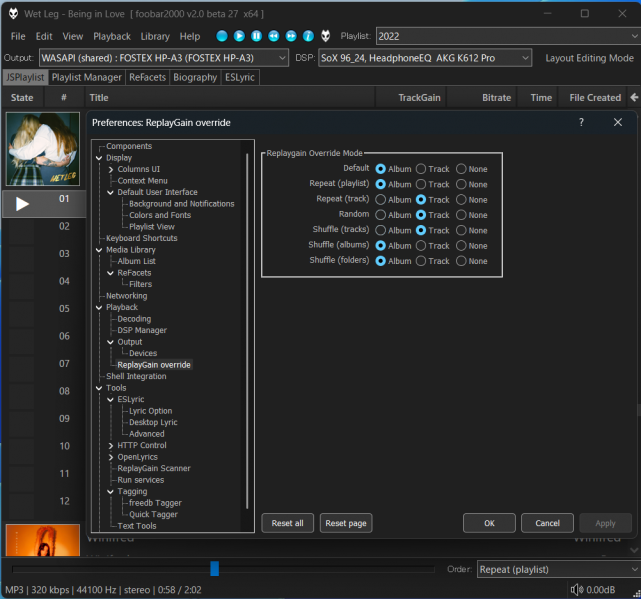Image resolution: width=641 pixels, height=599 pixels.
Task: Click the question mark help icon in Preferences
Action: 581,122
